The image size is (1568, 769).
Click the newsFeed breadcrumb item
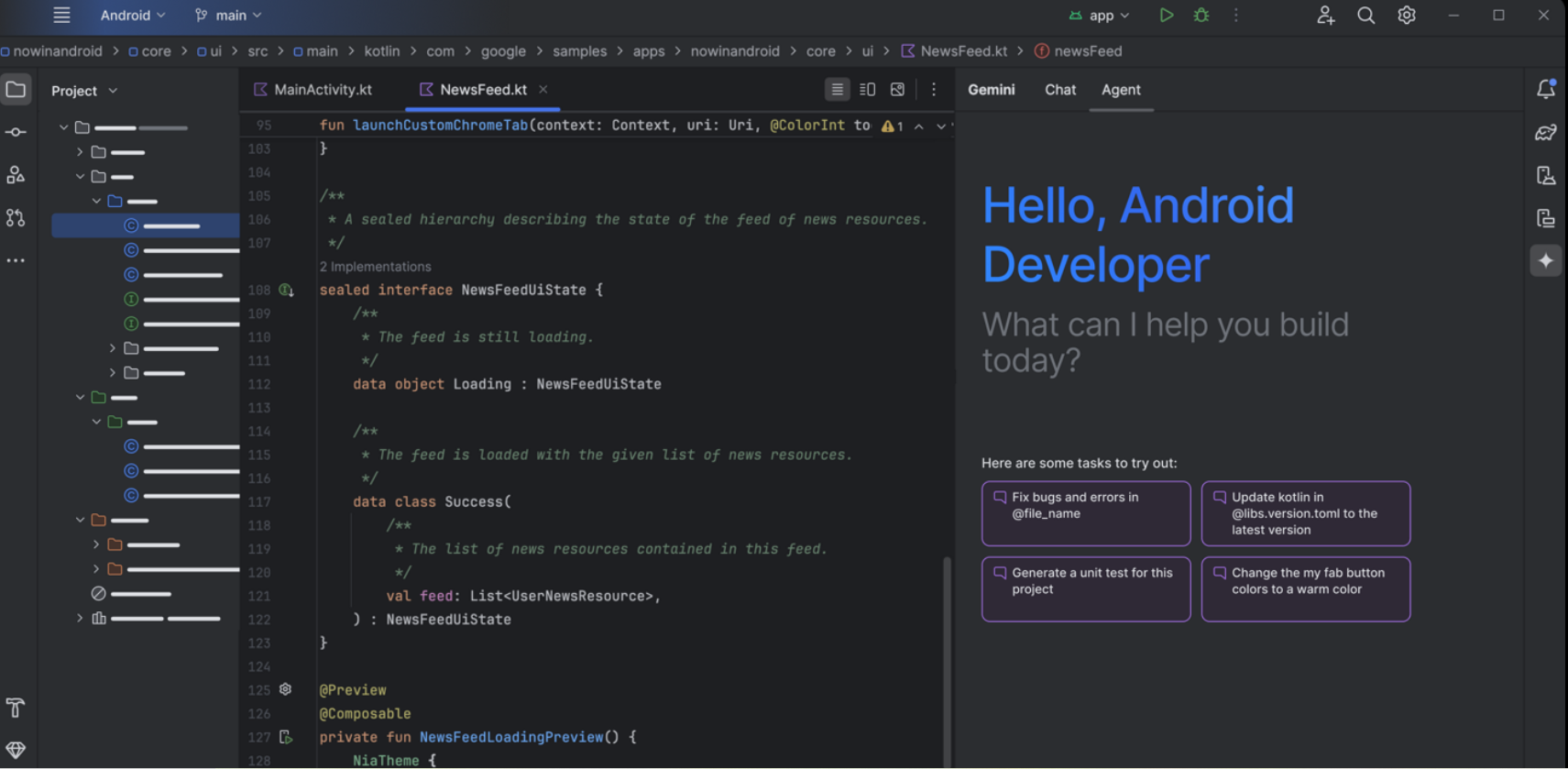(x=1078, y=51)
